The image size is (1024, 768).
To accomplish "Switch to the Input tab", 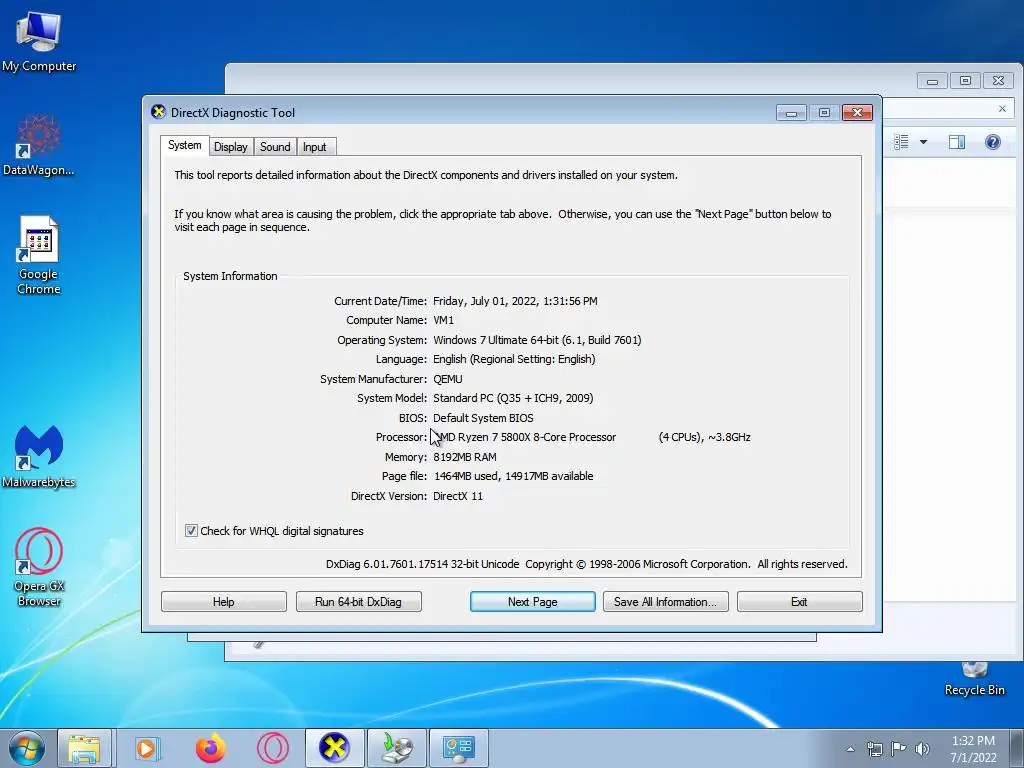I will (314, 147).
